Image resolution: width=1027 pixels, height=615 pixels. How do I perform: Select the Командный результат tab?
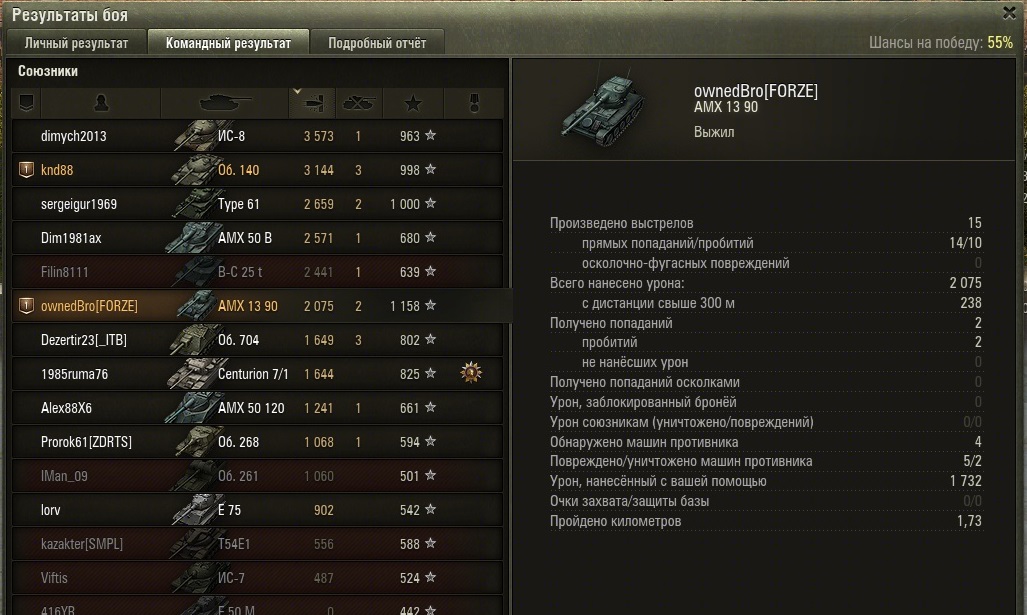228,43
